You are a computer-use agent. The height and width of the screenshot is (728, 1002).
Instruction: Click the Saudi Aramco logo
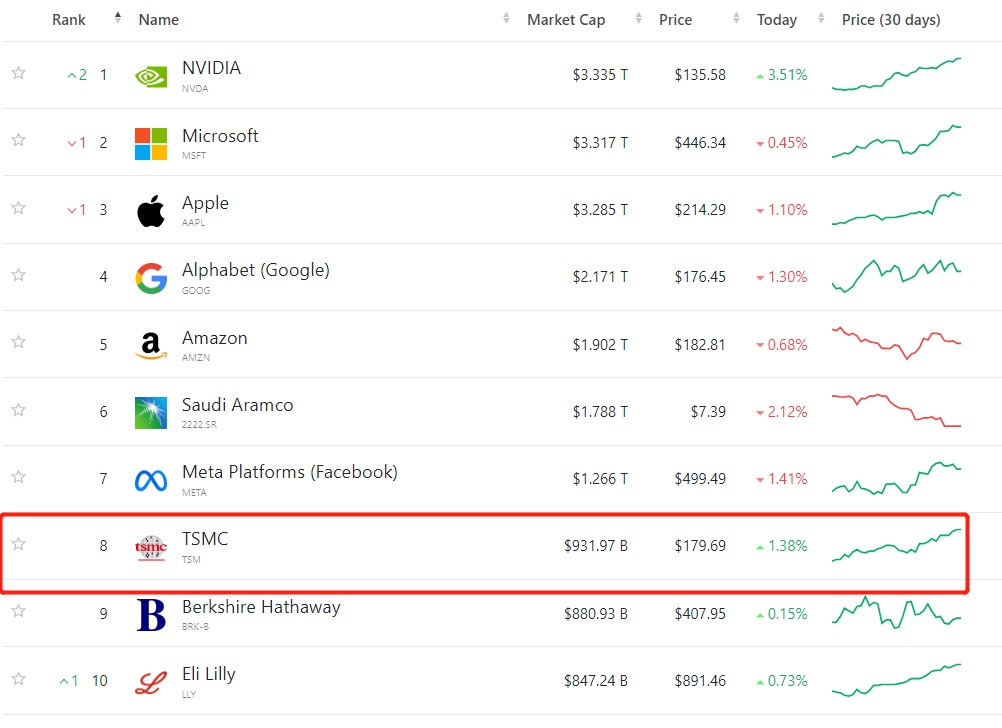click(151, 412)
